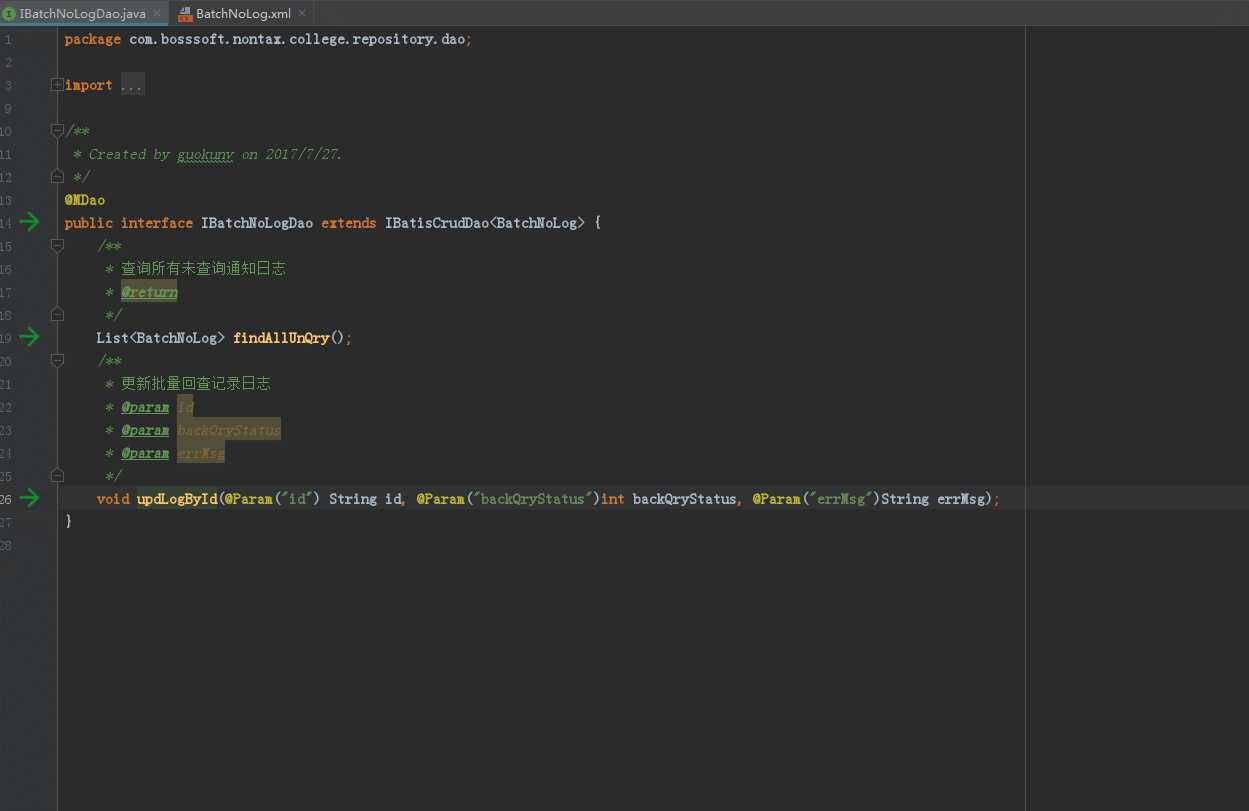Collapse the updLogById Javadoc at its opening
1249x811 pixels.
coord(57,361)
